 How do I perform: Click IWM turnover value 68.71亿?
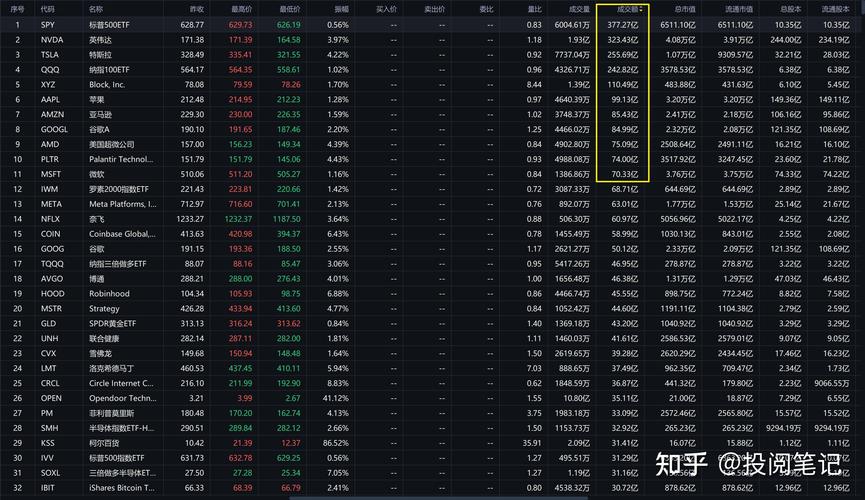(x=624, y=189)
